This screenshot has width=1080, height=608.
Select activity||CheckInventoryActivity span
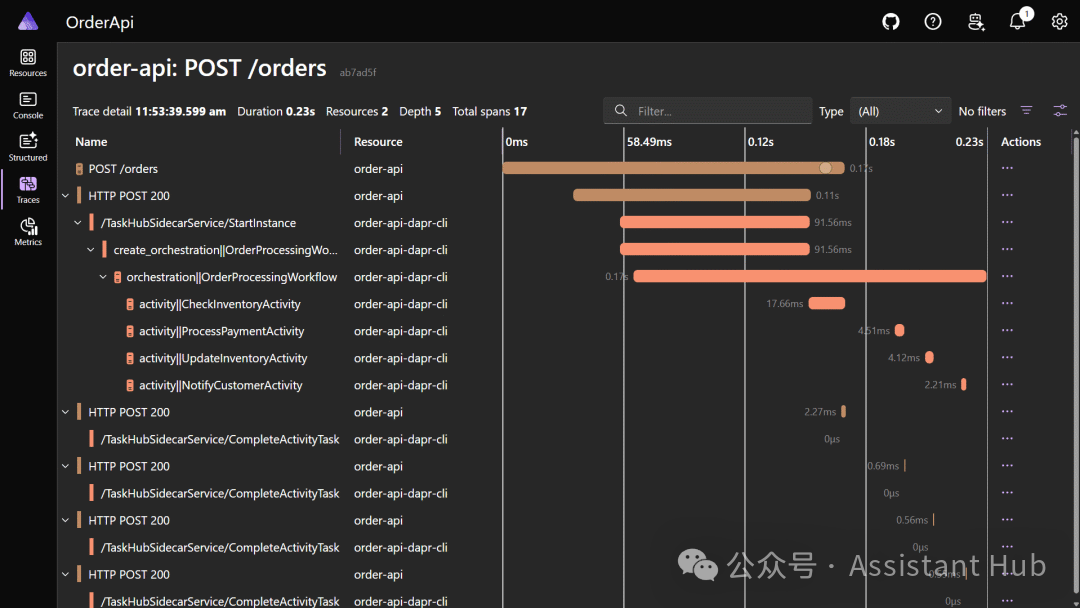tap(220, 304)
